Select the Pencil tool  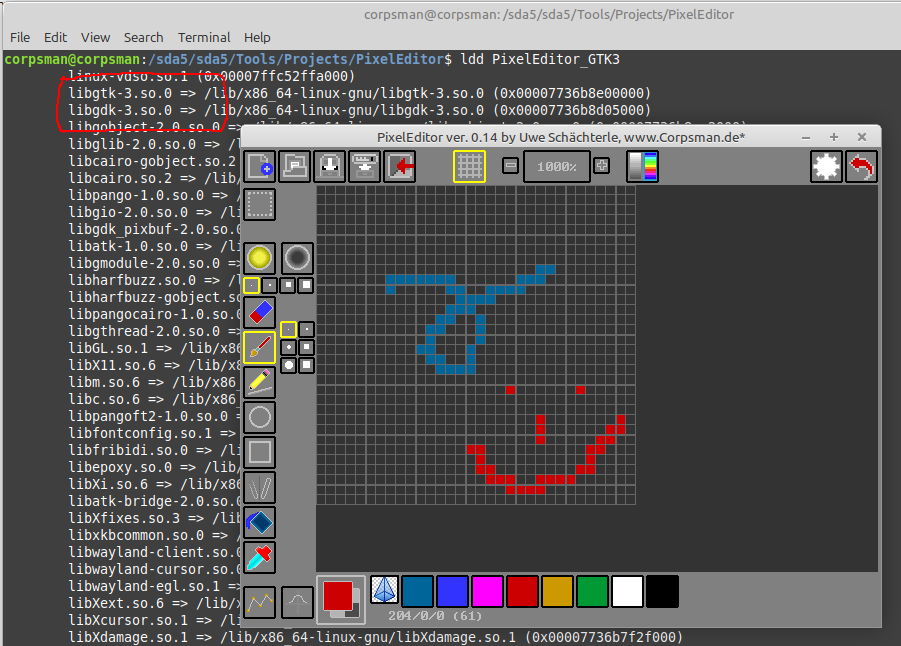coord(259,381)
